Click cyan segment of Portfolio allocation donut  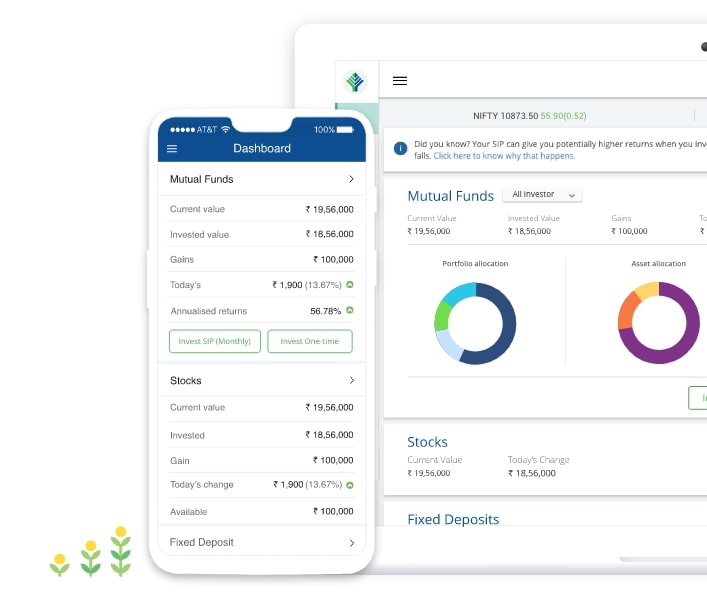(x=461, y=294)
